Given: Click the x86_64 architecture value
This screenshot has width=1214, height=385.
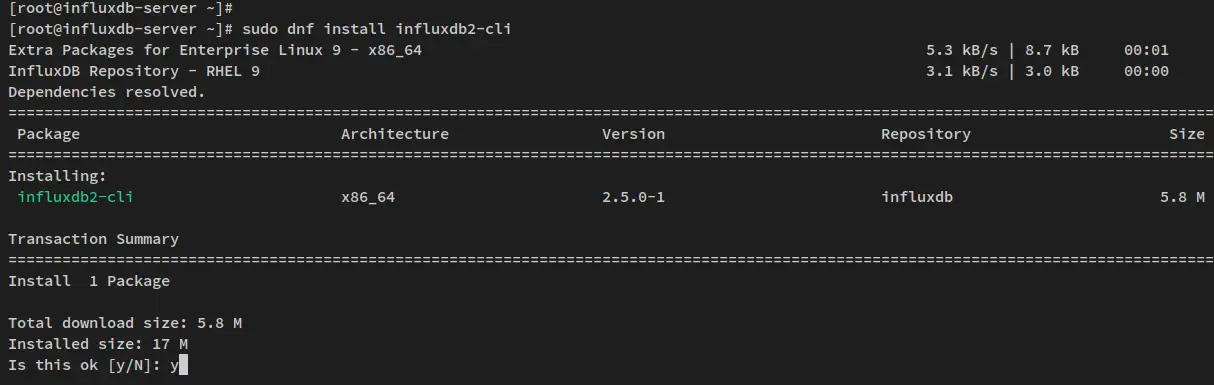Looking at the screenshot, I should pyautogui.click(x=368, y=198).
